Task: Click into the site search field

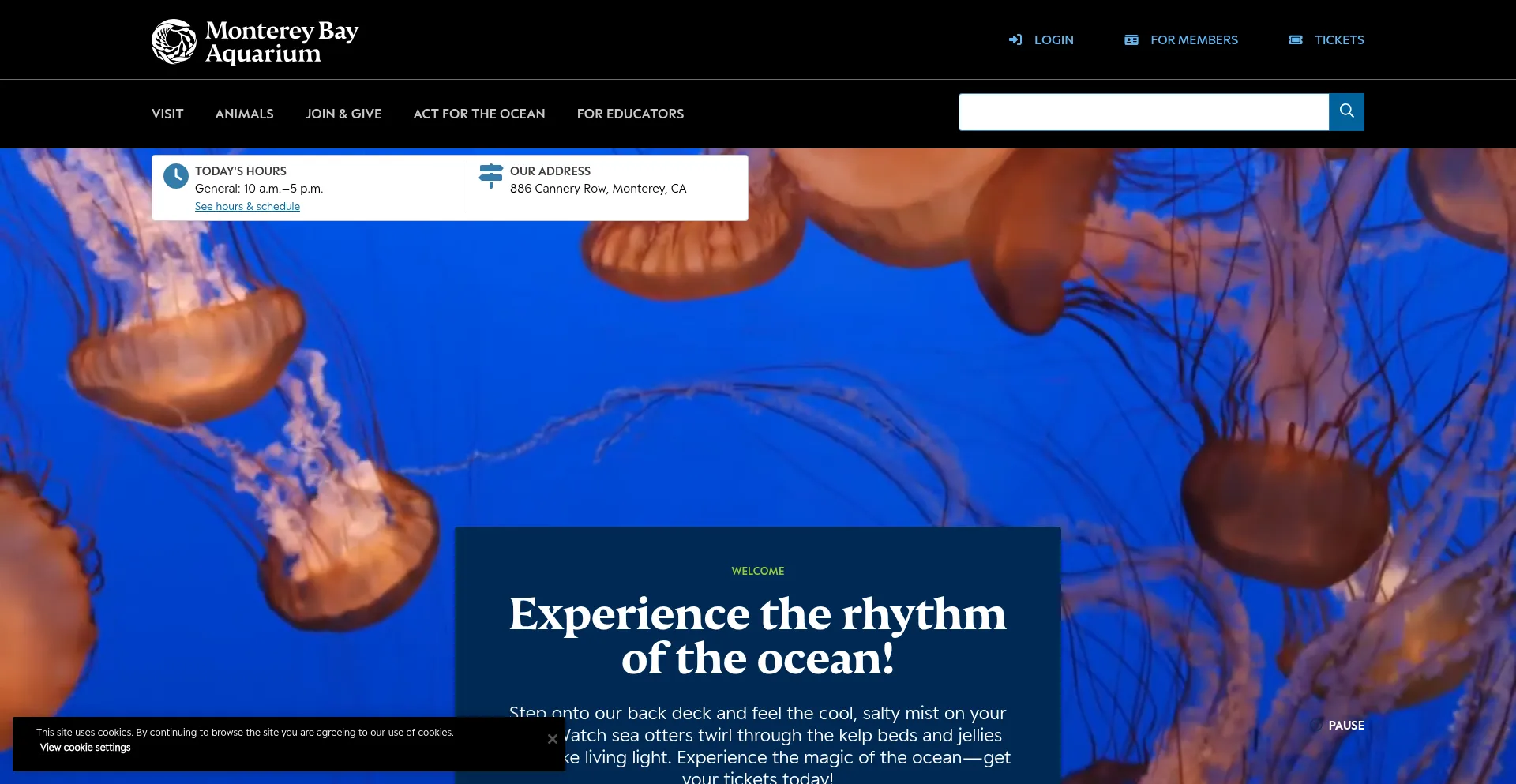Action: (x=1143, y=112)
